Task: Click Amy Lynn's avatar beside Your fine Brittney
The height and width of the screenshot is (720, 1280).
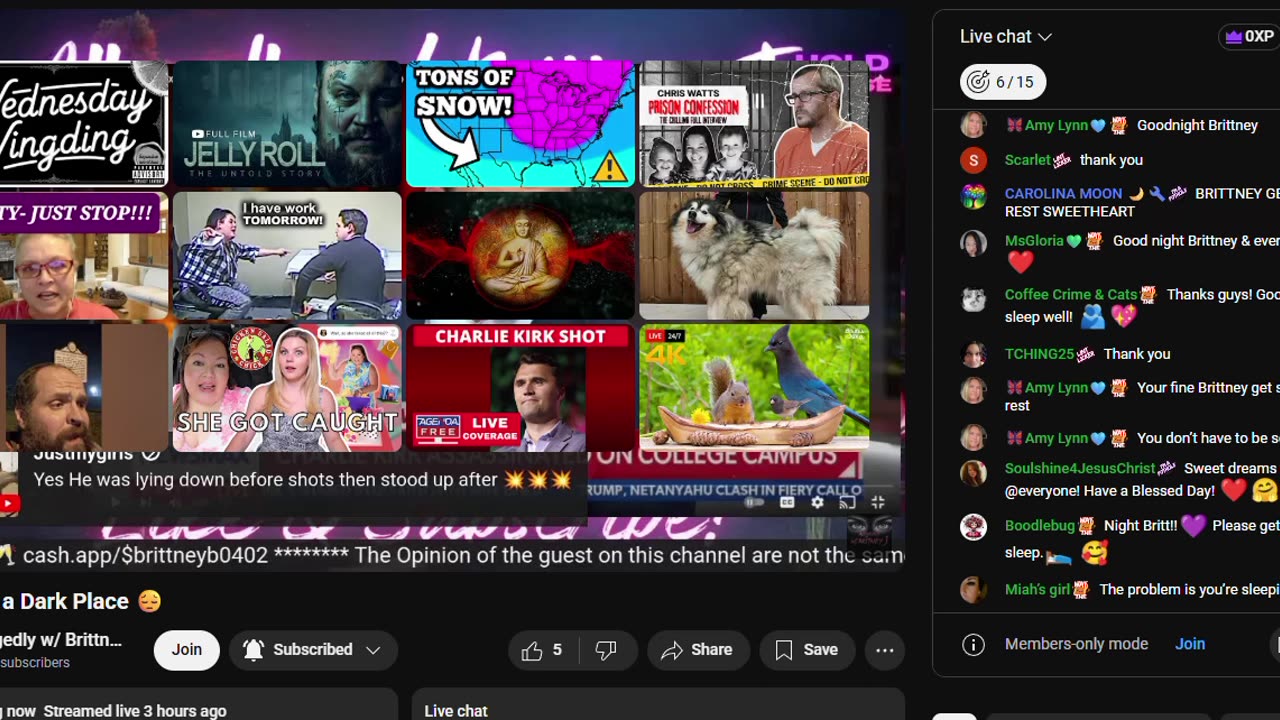Action: tap(973, 390)
